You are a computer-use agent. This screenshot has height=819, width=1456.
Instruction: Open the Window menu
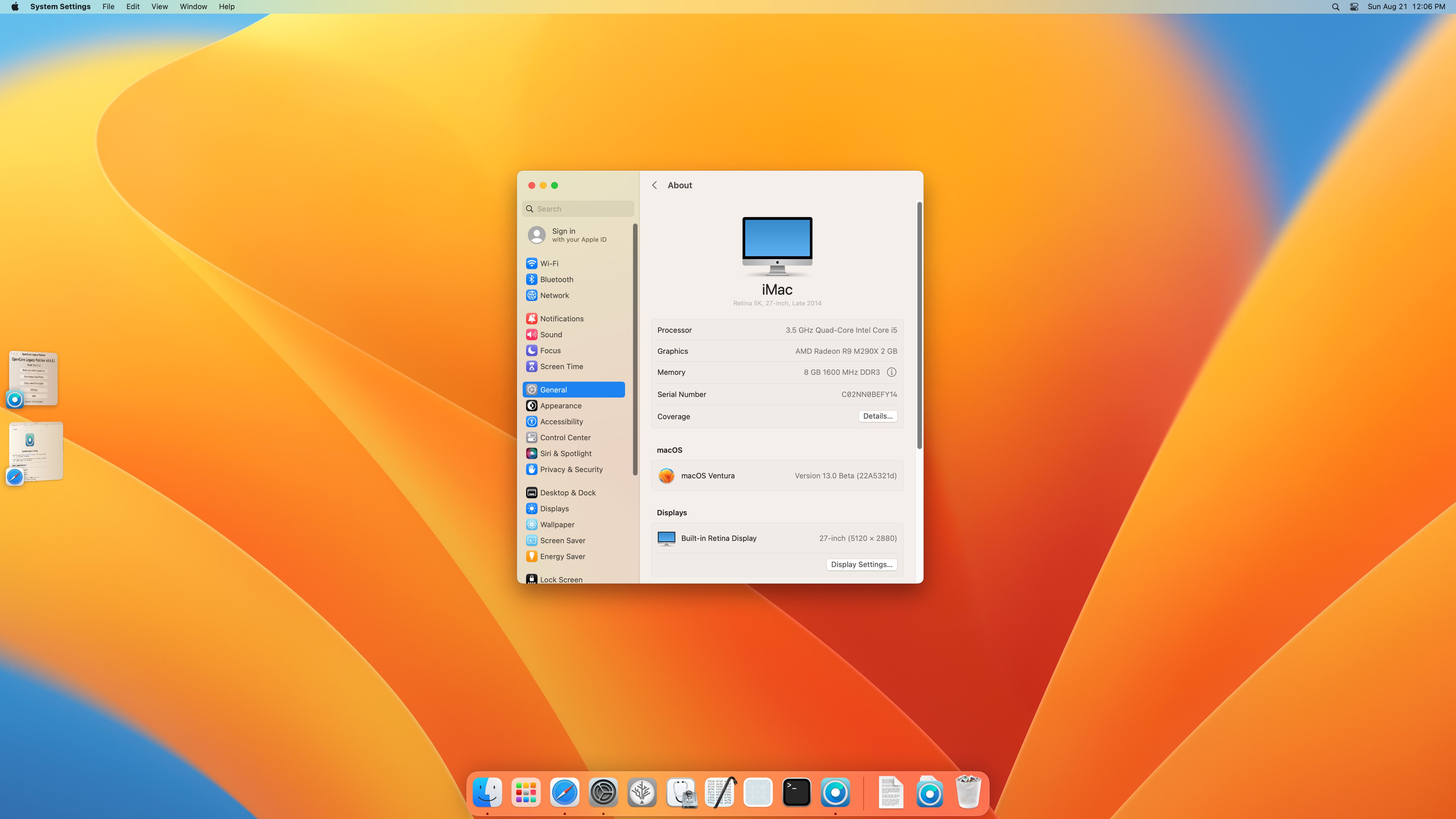click(x=193, y=6)
